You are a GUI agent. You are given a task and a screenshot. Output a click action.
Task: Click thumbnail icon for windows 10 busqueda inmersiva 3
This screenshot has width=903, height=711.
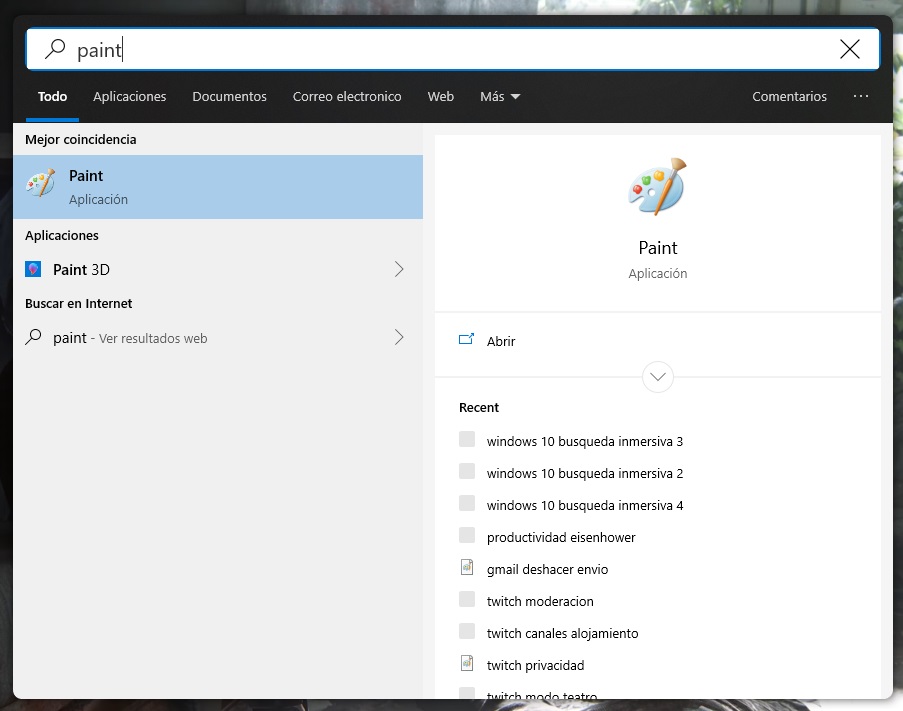click(x=467, y=439)
